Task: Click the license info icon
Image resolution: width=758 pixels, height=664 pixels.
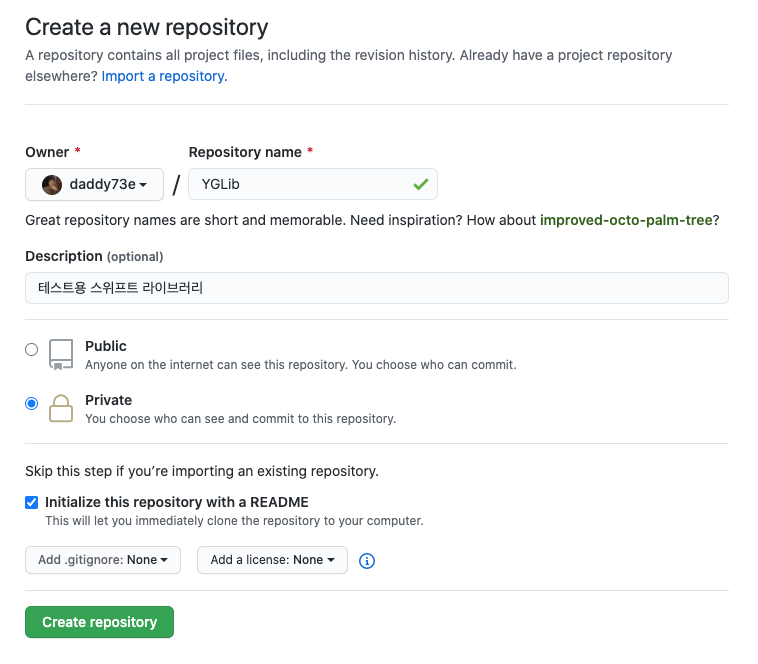Action: point(366,561)
